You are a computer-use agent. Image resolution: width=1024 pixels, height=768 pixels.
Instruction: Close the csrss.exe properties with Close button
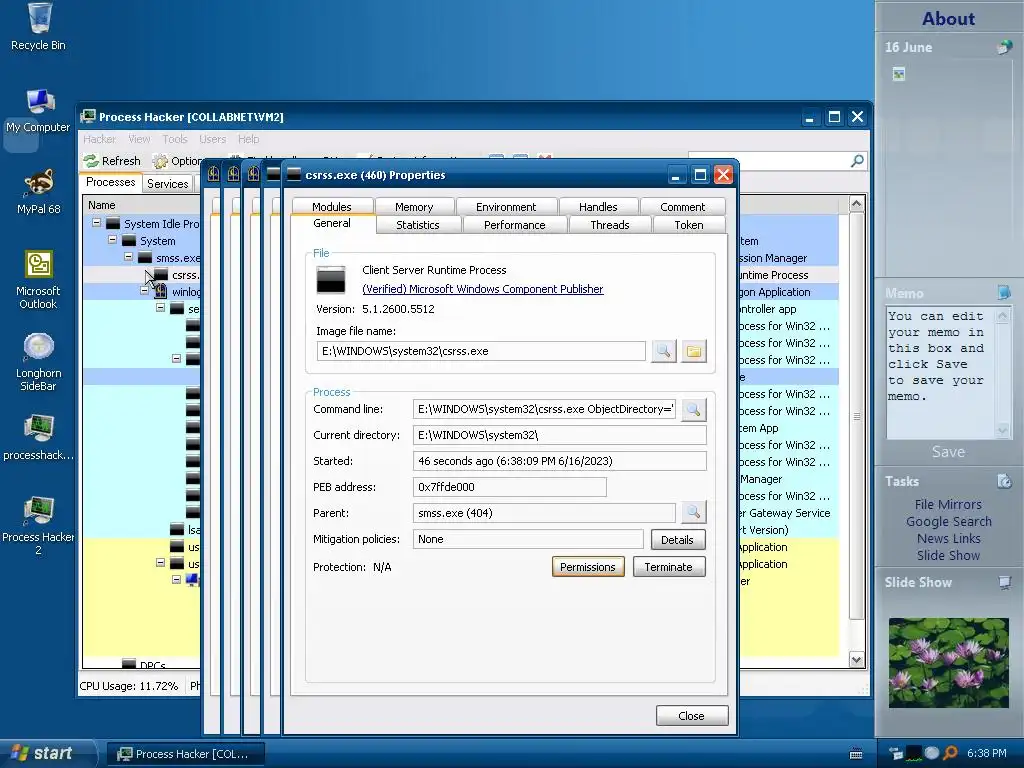[x=692, y=716]
